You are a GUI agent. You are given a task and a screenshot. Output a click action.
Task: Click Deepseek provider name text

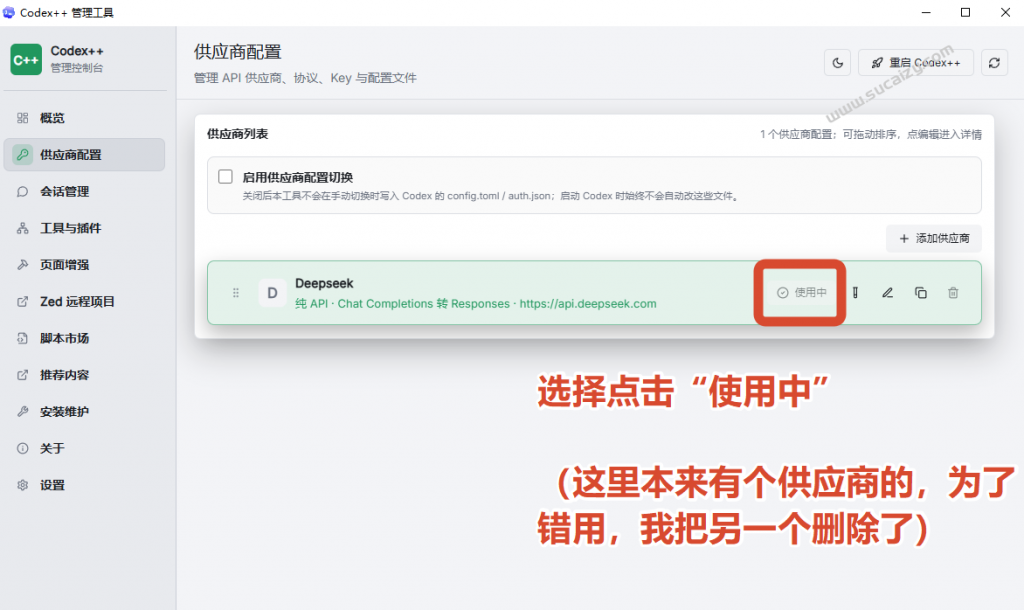[324, 283]
